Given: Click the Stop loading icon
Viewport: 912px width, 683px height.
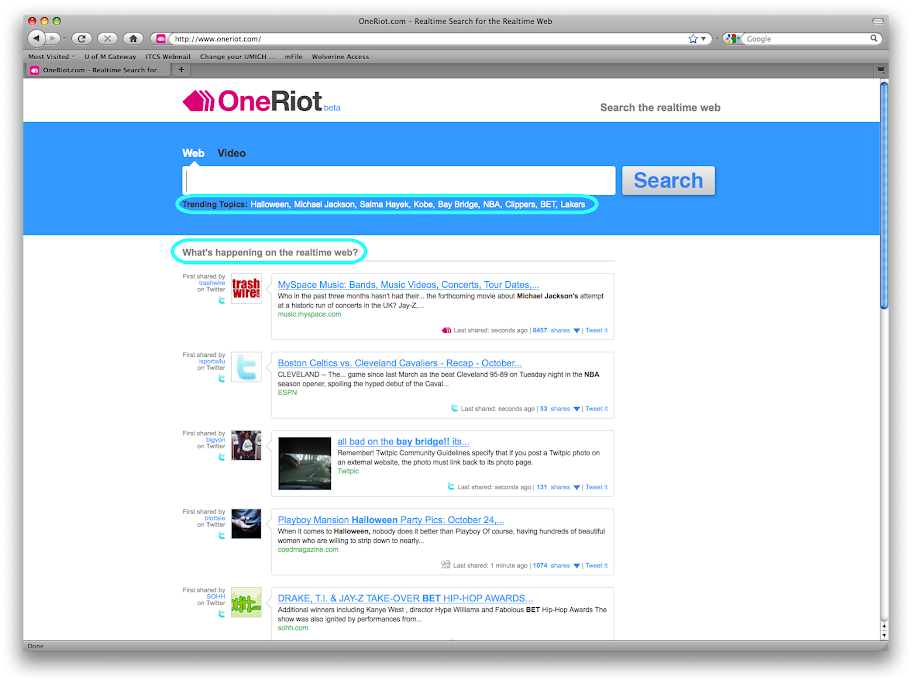Looking at the screenshot, I should (x=107, y=38).
